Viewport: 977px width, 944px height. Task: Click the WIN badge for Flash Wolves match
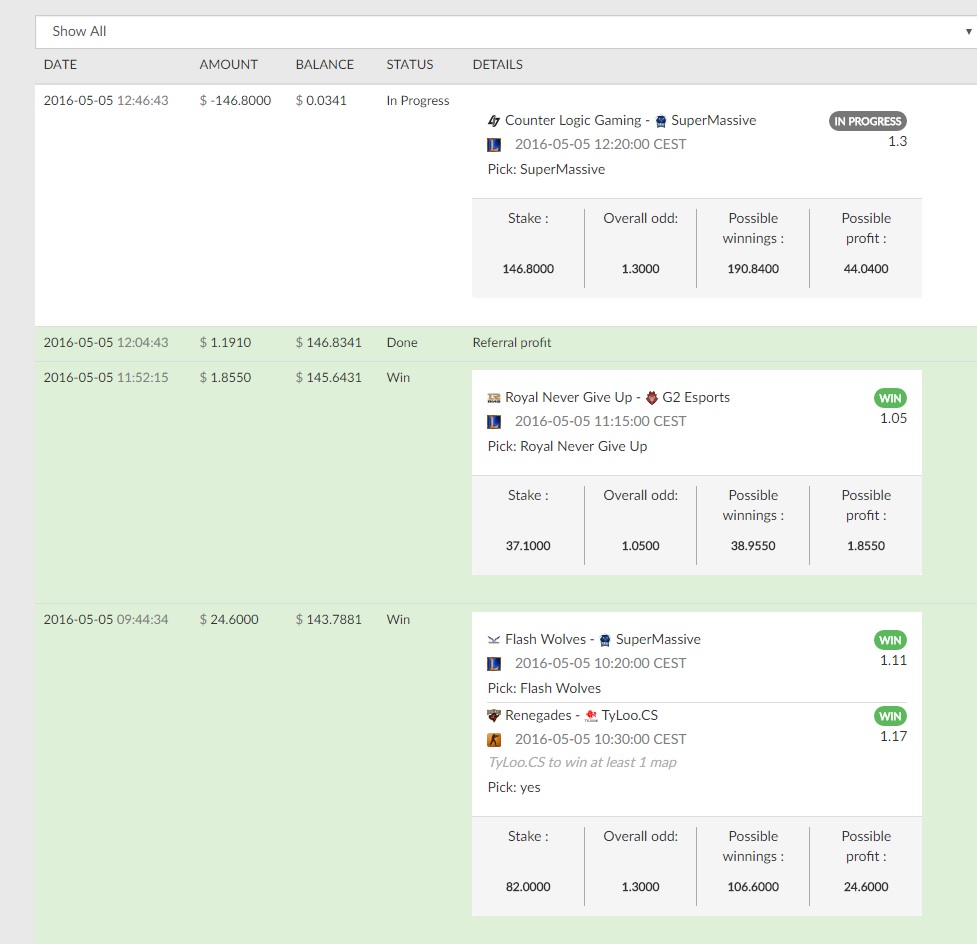click(x=890, y=640)
